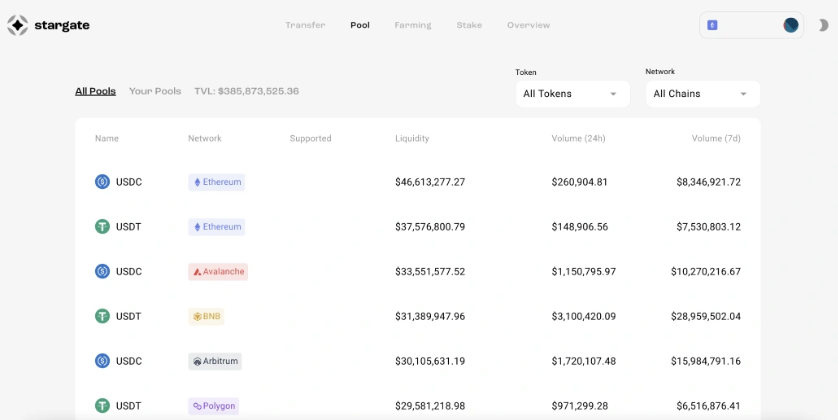Click liquidity value $46,613,277.27
The width and height of the screenshot is (838, 420).
(430, 182)
